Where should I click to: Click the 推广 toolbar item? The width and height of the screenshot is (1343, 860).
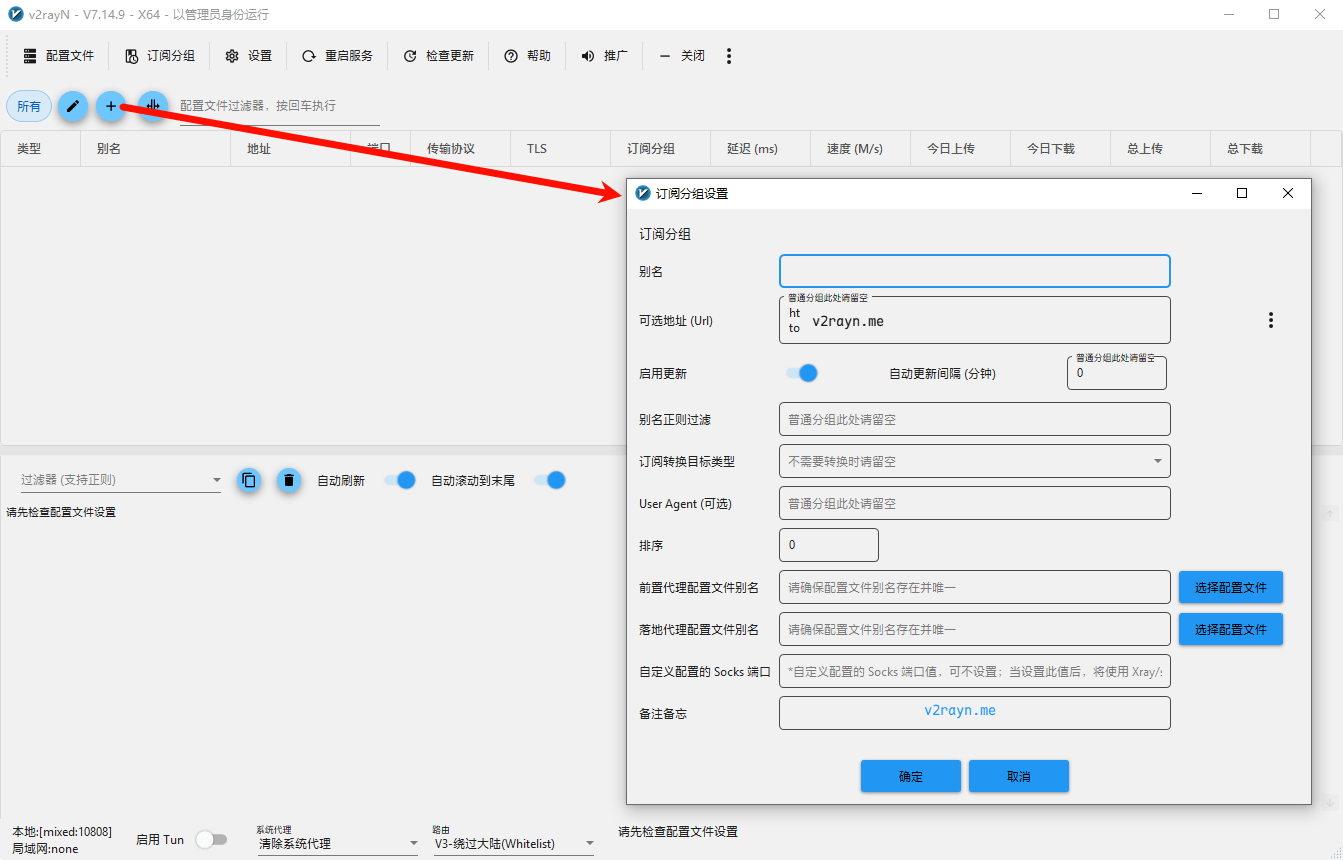(604, 56)
